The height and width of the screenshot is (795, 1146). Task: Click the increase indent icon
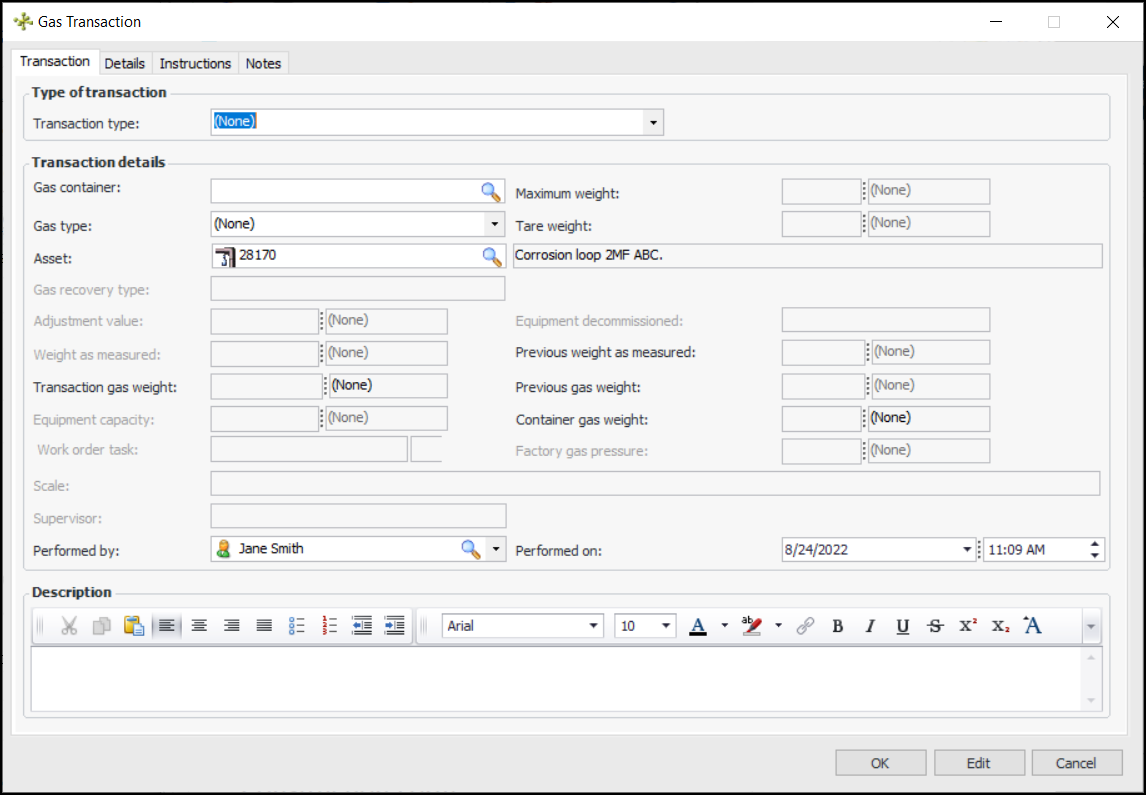point(395,626)
